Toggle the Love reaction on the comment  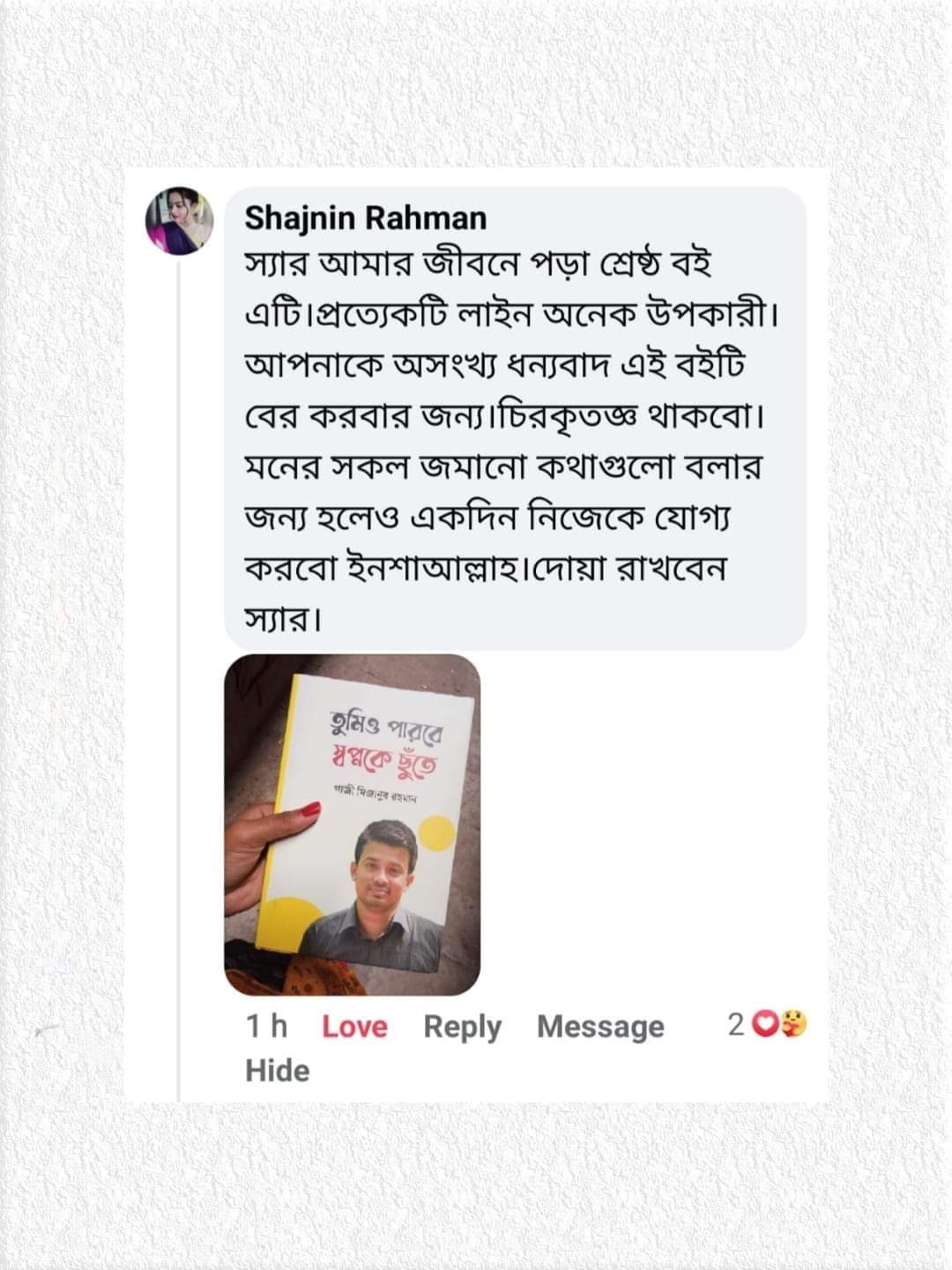[x=354, y=1027]
